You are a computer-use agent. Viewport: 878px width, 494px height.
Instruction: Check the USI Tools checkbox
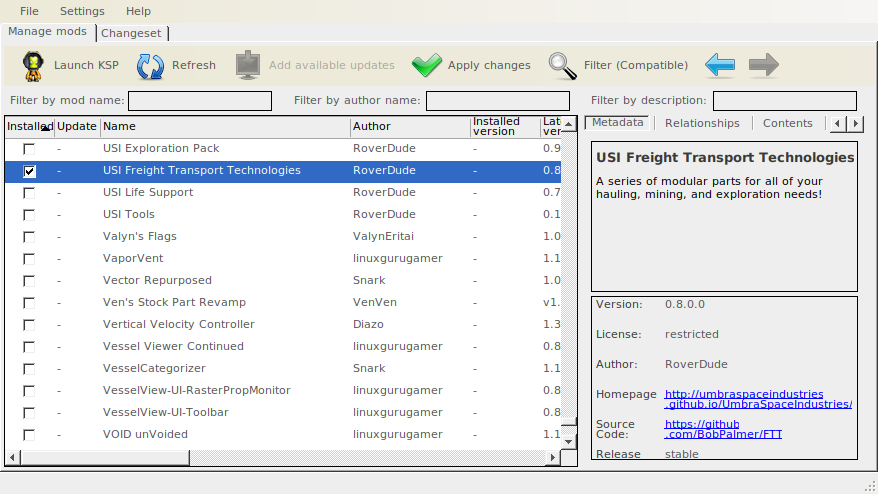[x=29, y=215]
